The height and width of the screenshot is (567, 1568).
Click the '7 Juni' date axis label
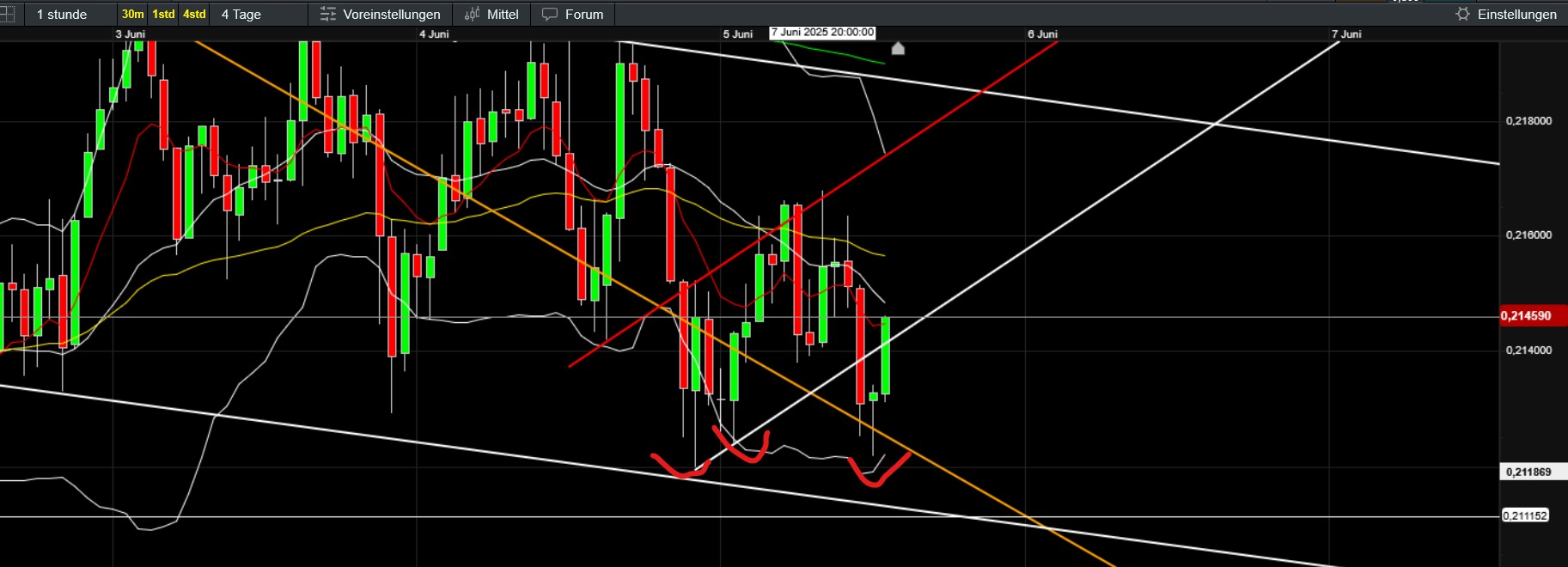[x=1346, y=34]
